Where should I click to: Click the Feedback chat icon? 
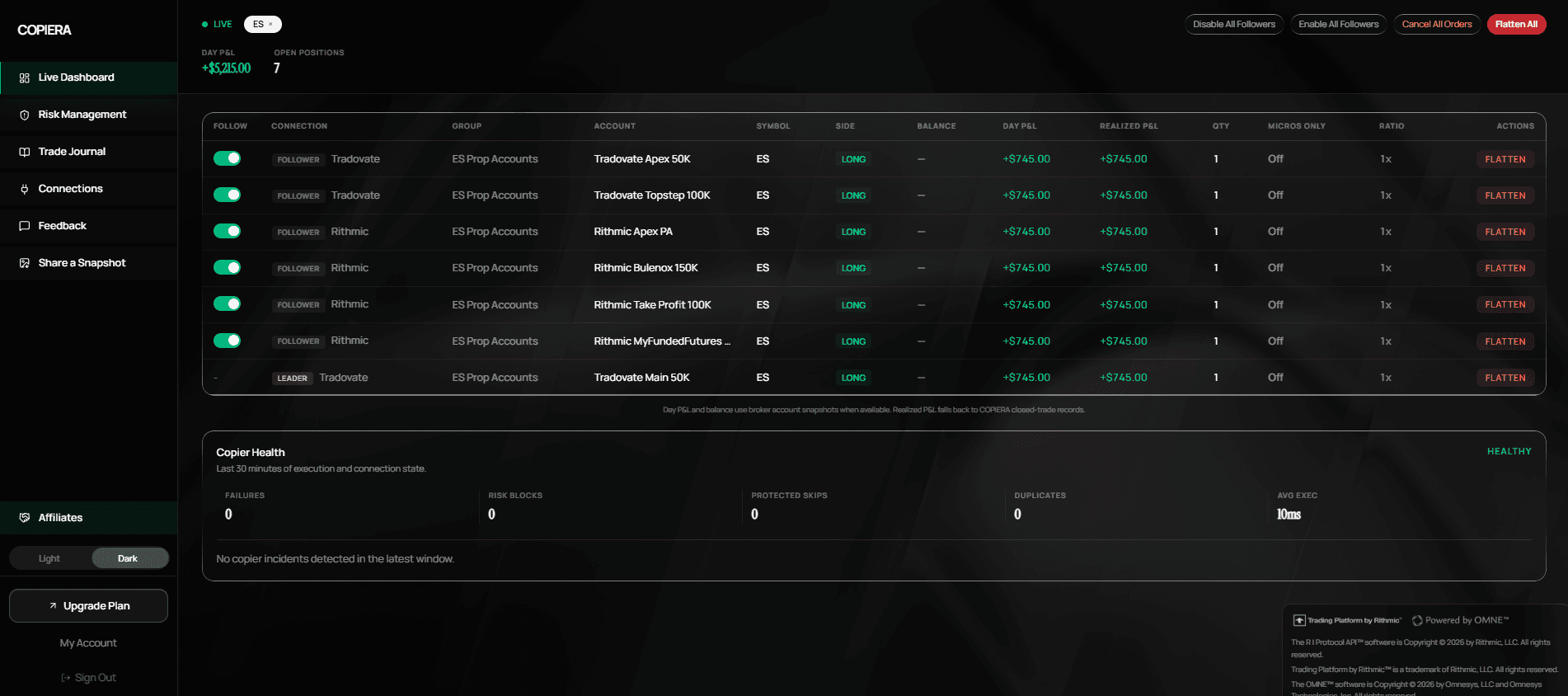pos(25,226)
